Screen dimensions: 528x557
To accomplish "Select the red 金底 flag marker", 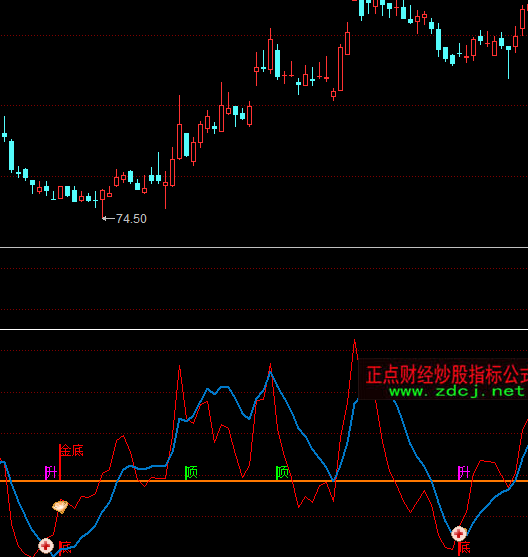I will tap(71, 461).
